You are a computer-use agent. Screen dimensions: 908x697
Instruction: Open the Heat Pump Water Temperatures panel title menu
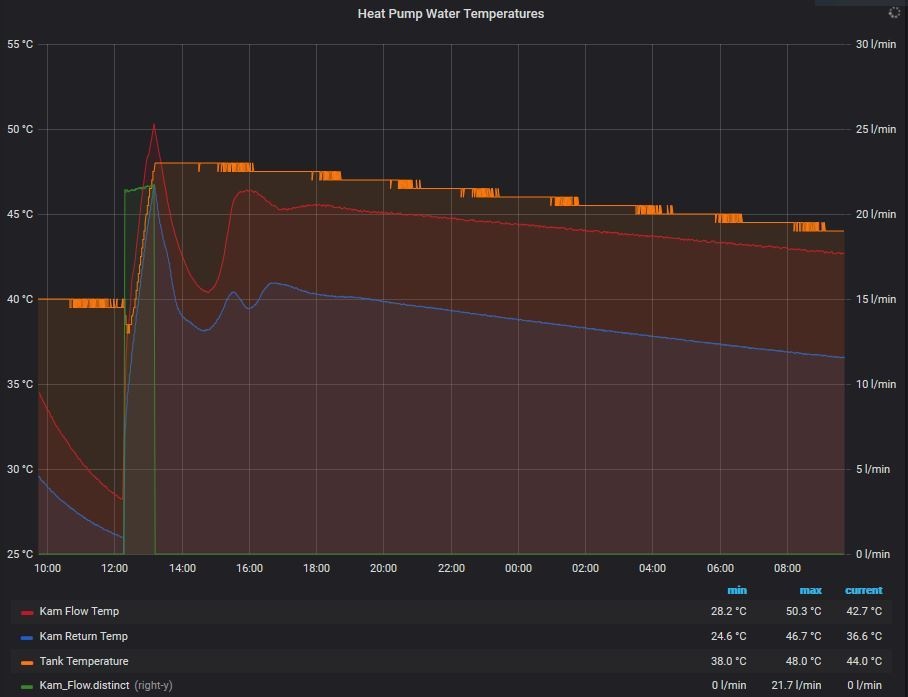click(x=451, y=13)
